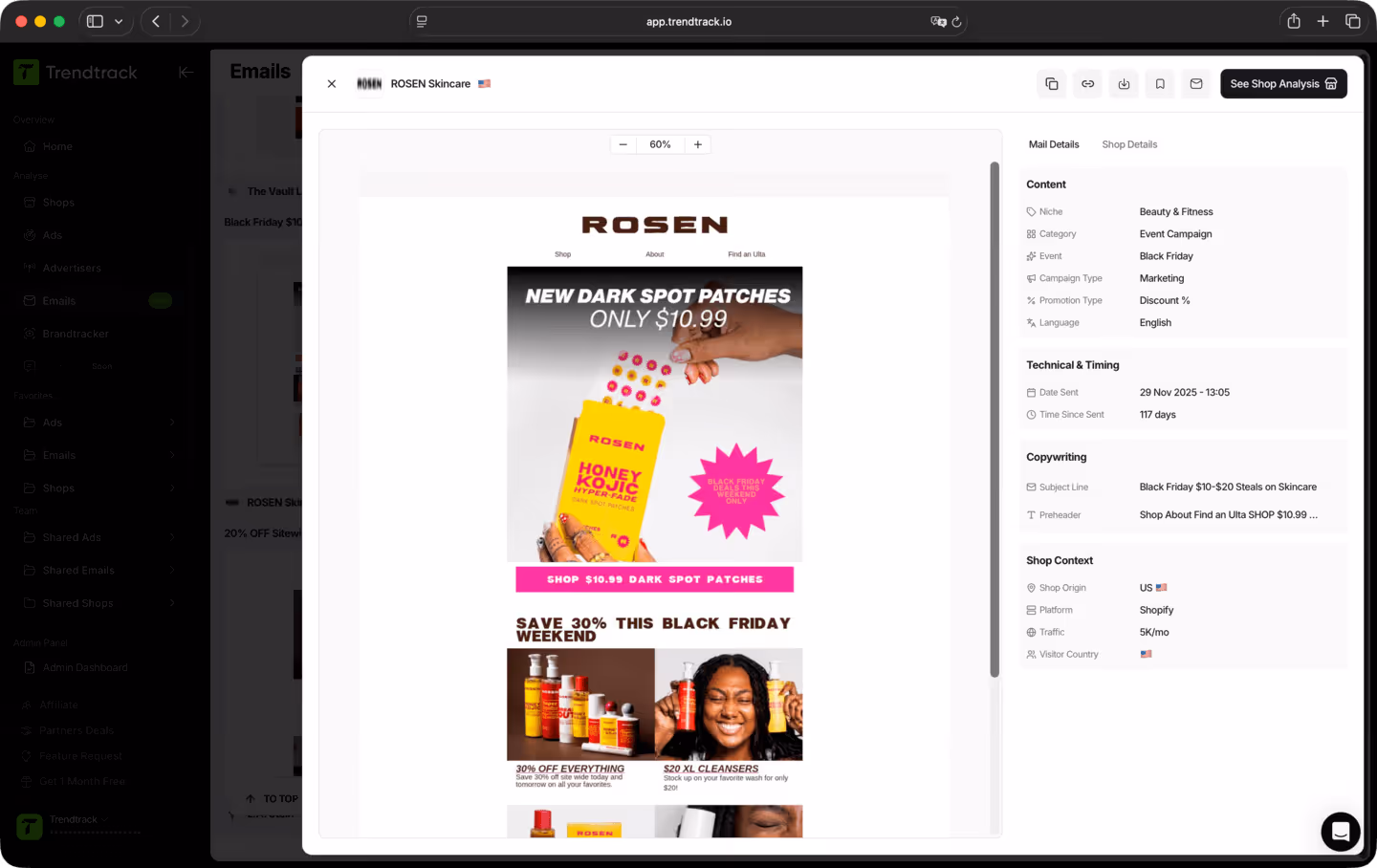The image size is (1377, 868).
Task: Open the Safari tab group dropdown arrow
Action: point(119,21)
